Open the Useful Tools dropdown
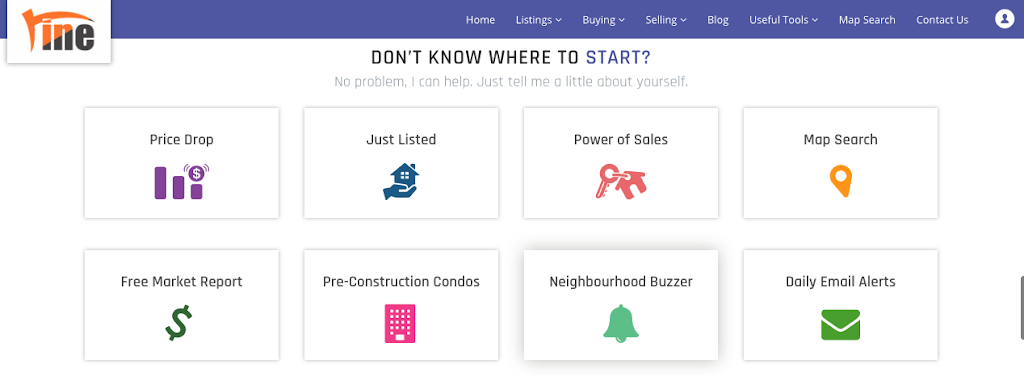The width and height of the screenshot is (1024, 389). click(x=783, y=20)
